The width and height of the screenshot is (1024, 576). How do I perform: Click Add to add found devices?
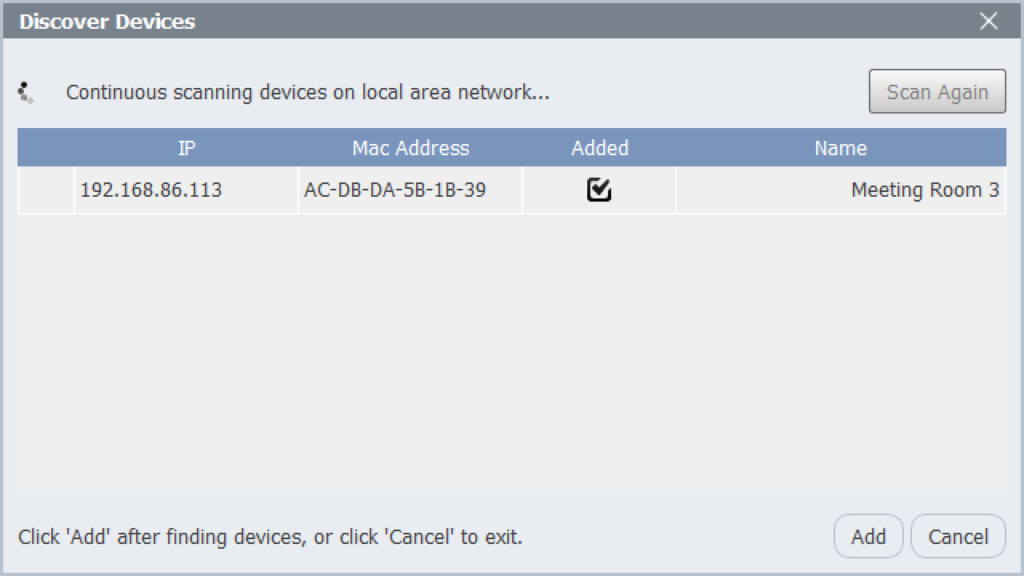point(868,536)
